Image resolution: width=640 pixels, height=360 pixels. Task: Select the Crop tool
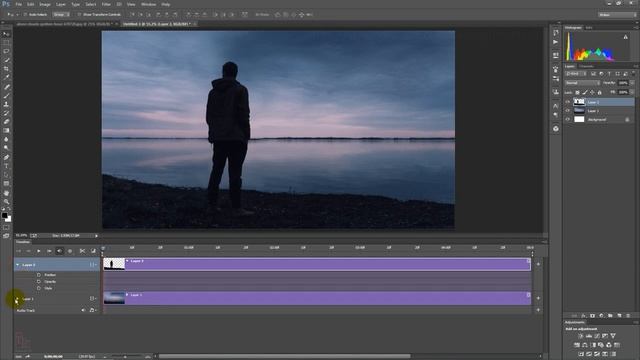point(6,69)
